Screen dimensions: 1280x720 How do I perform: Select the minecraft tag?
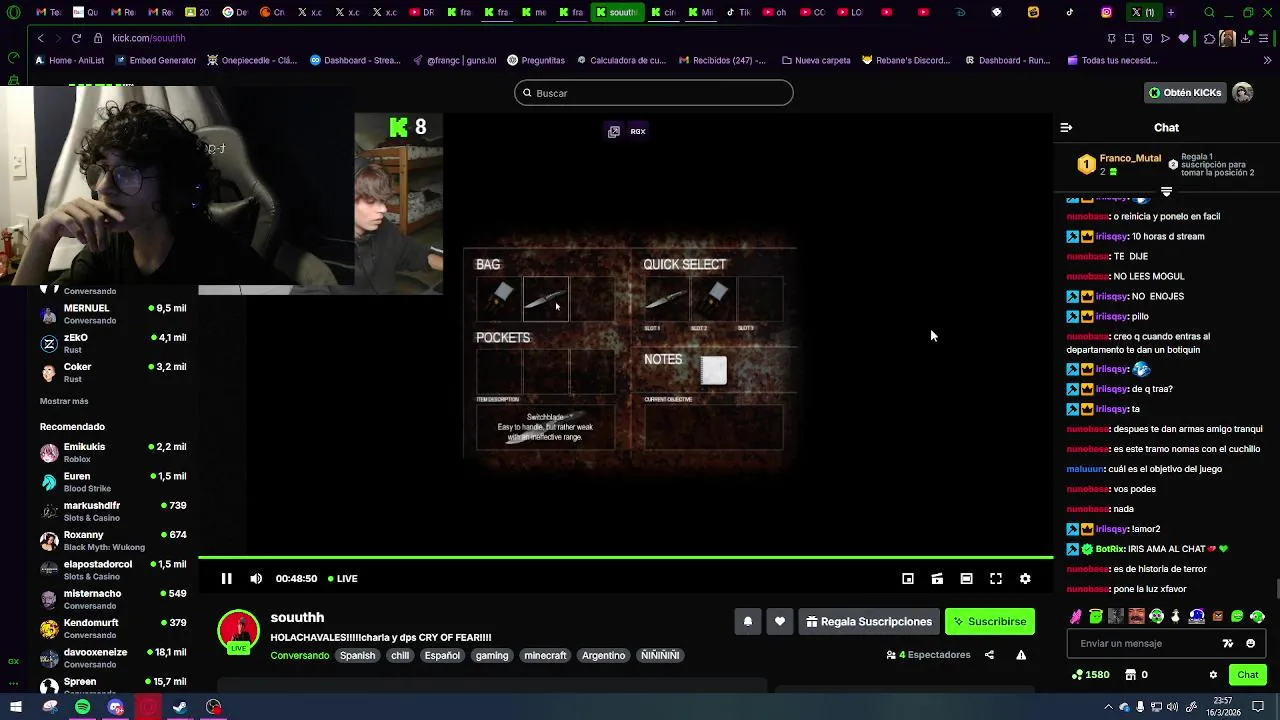pos(546,656)
